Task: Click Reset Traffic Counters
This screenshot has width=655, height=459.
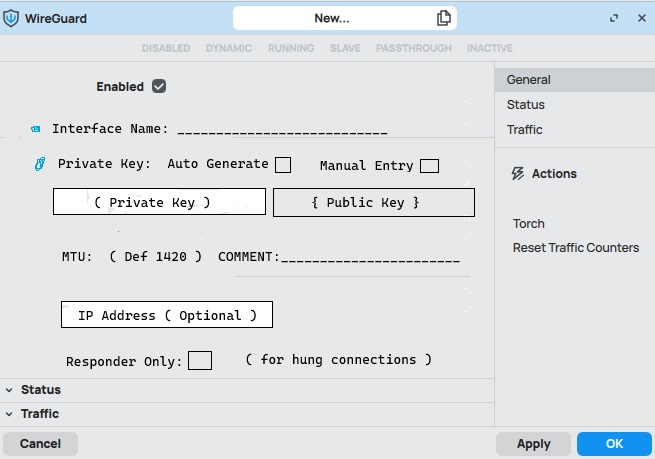Action: 576,248
